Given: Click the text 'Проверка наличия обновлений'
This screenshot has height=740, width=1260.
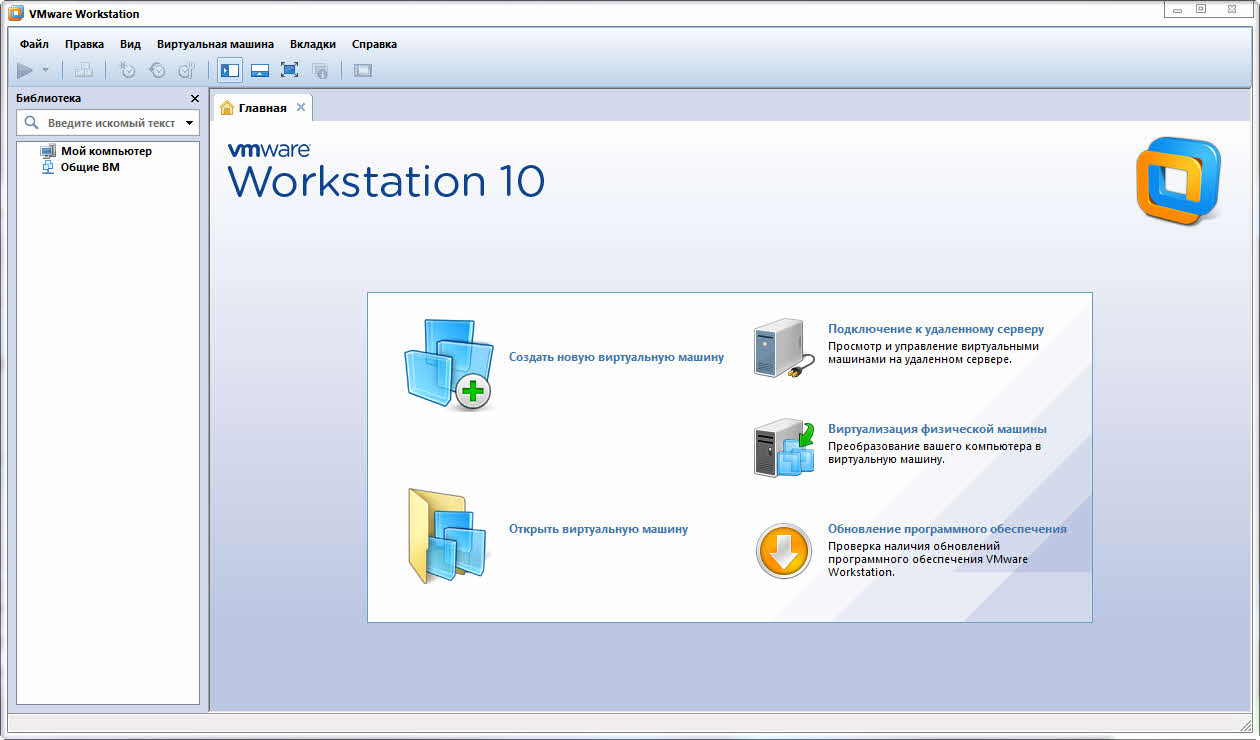Looking at the screenshot, I should pos(914,547).
